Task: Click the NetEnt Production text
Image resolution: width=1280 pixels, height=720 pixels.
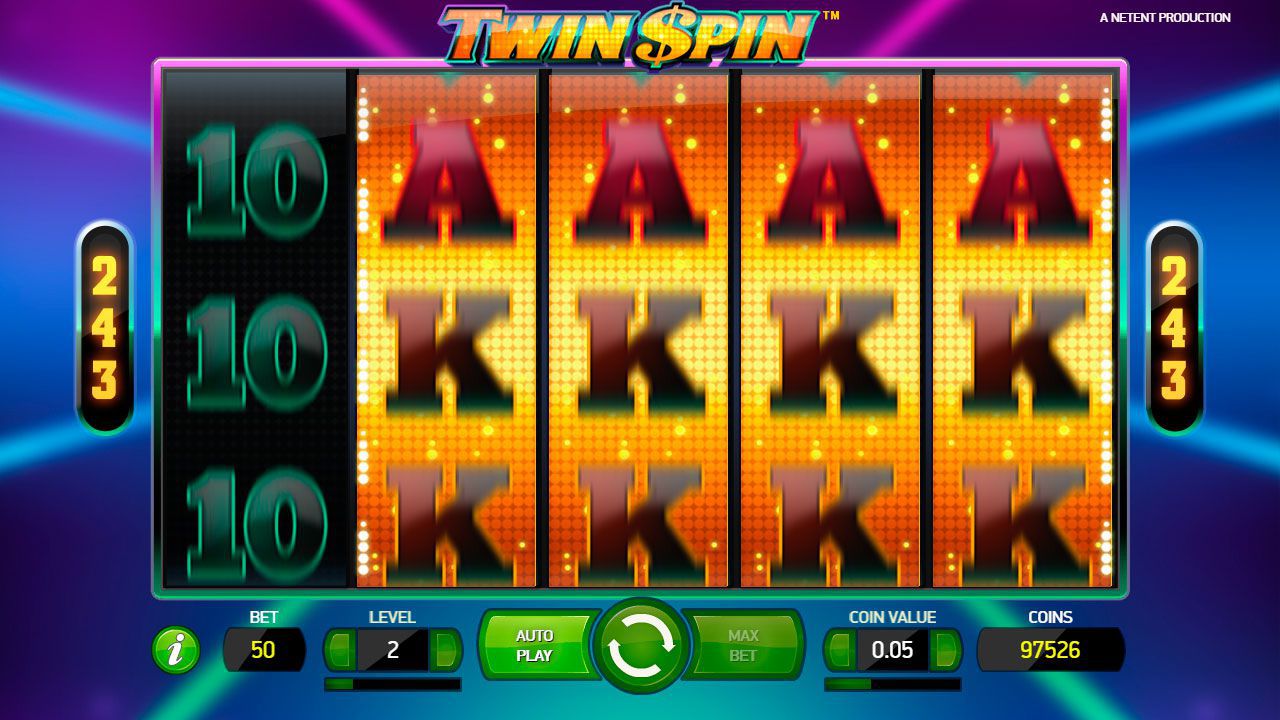Action: [1165, 18]
